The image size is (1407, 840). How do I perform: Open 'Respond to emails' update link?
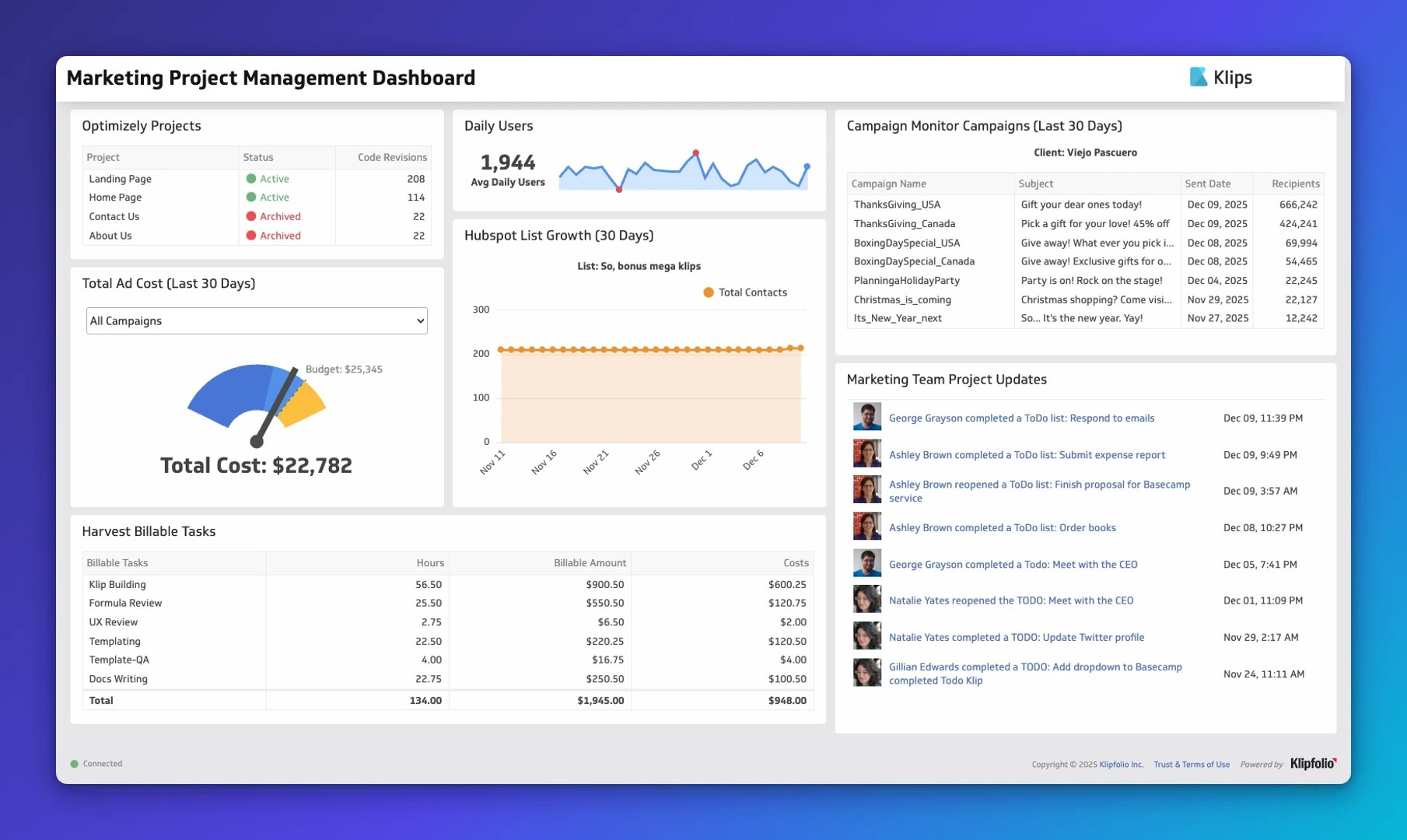tap(1021, 418)
